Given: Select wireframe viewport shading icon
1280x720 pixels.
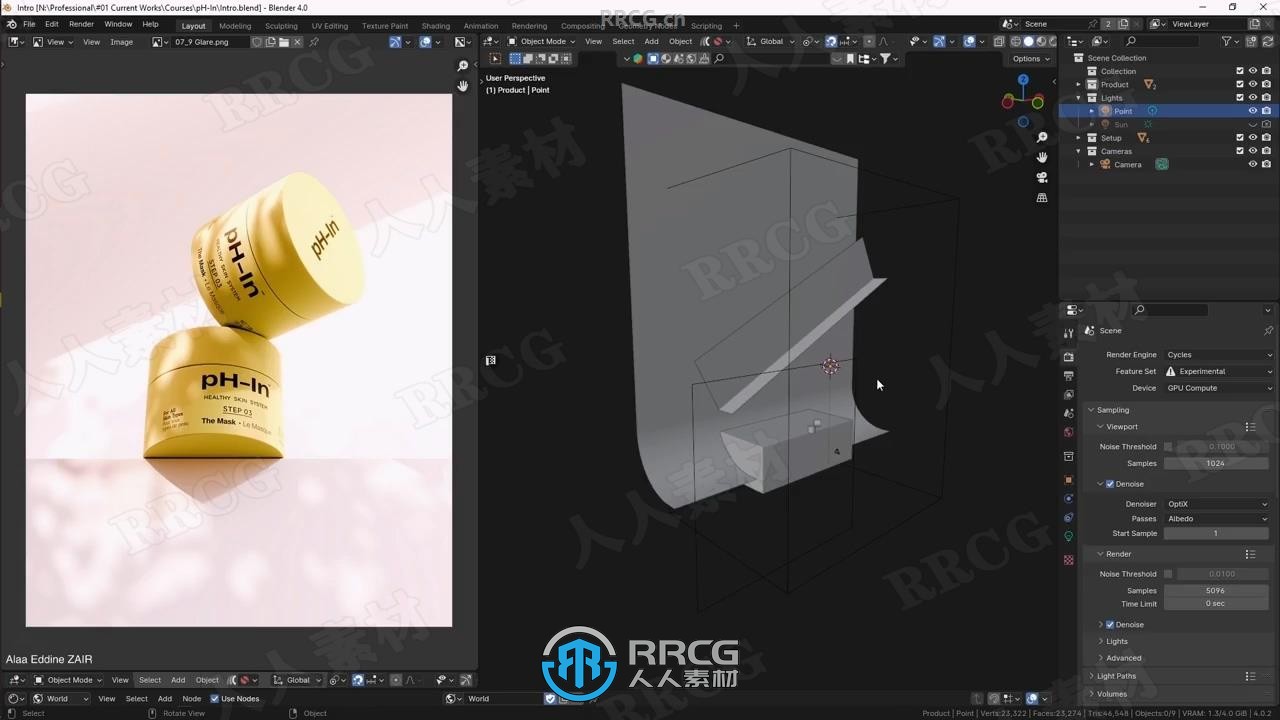Looking at the screenshot, I should coord(1016,41).
